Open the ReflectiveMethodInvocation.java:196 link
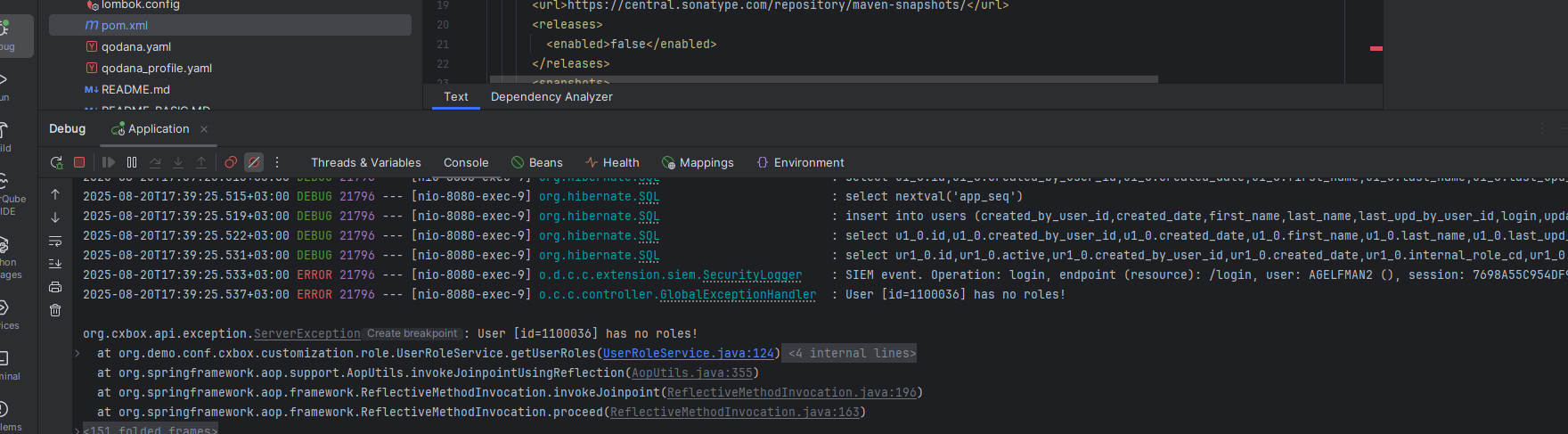This screenshot has width=1568, height=434. 791,393
